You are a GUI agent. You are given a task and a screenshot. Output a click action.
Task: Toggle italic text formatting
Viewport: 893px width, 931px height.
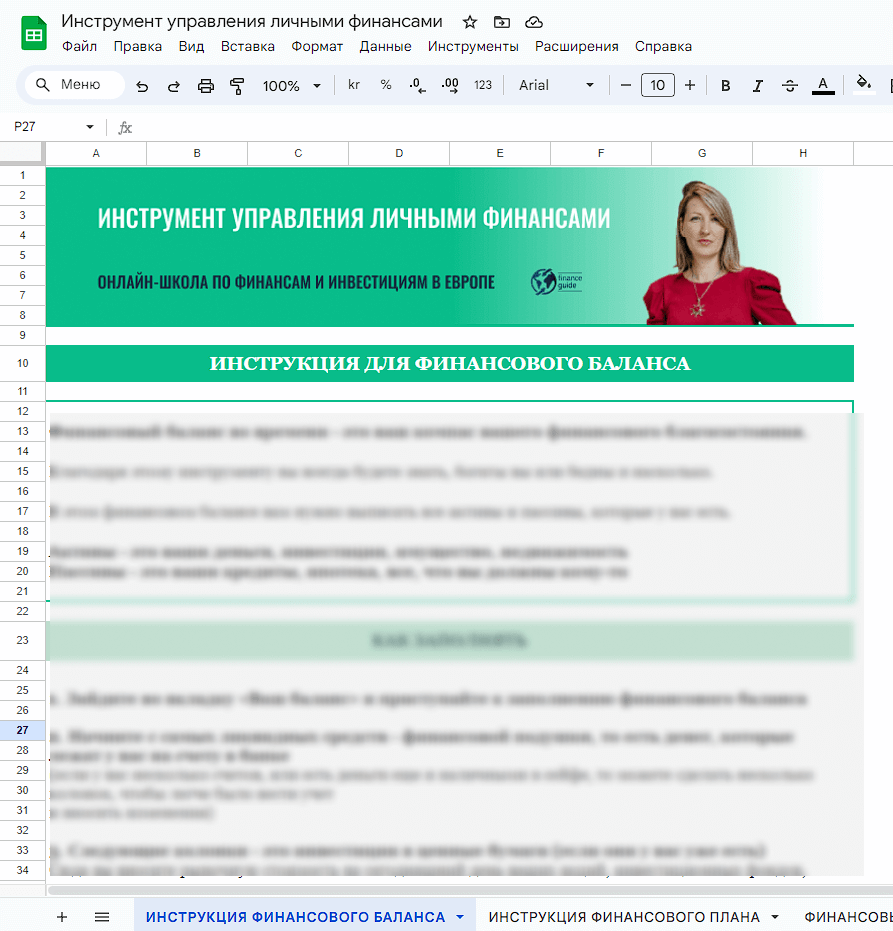758,86
